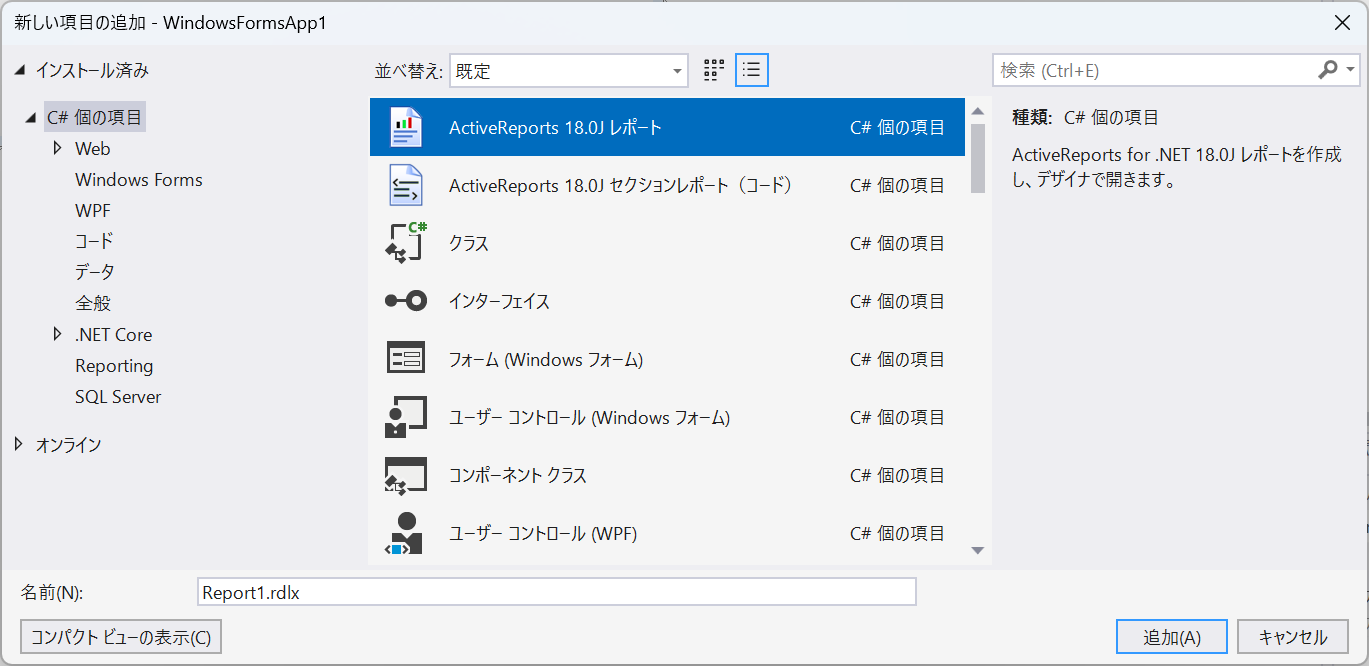Select the コード category
Viewport: 1369px width, 666px height.
click(x=94, y=241)
